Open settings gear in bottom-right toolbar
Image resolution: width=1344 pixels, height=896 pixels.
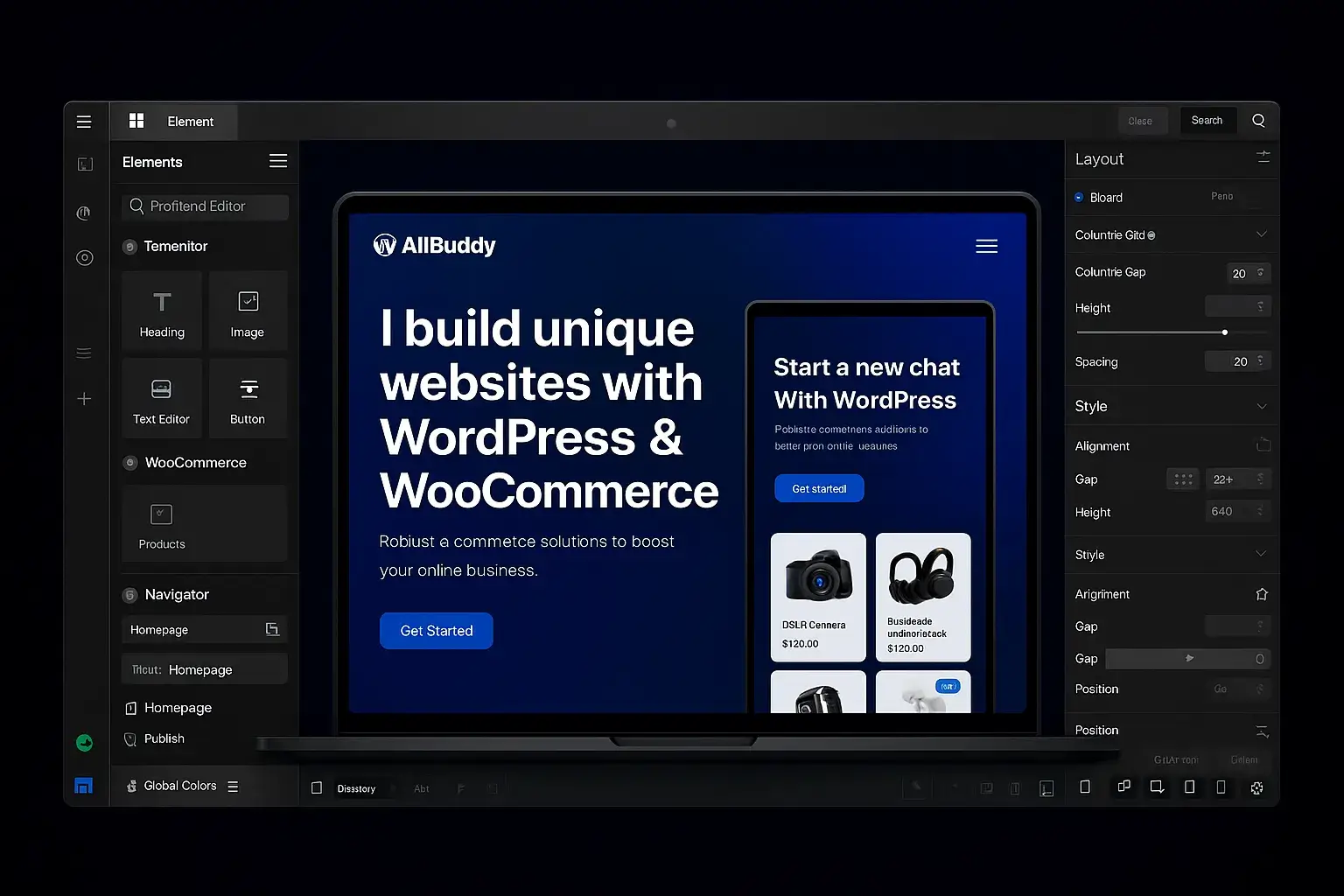[x=1256, y=787]
